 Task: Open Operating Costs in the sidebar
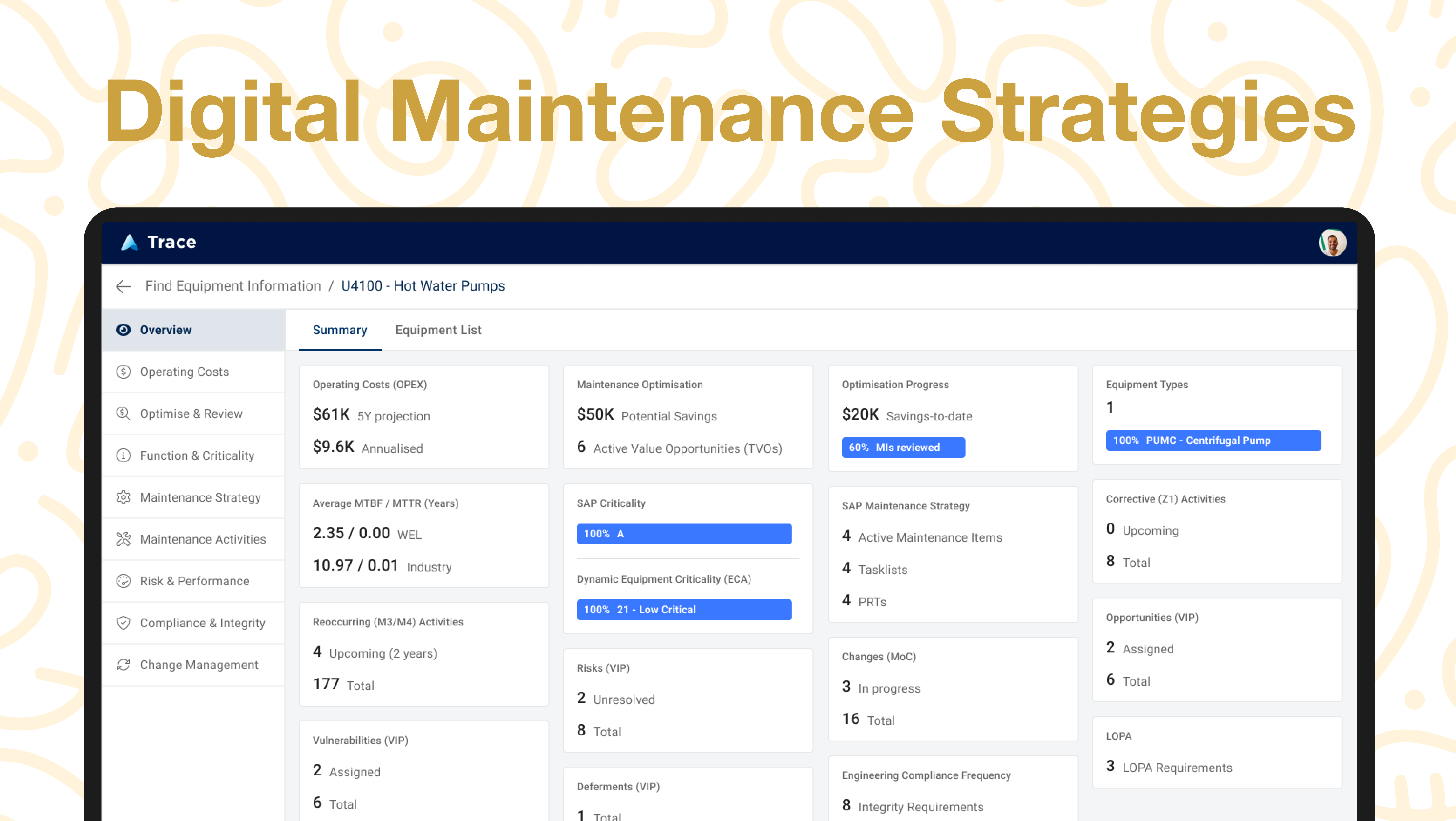[x=193, y=372]
